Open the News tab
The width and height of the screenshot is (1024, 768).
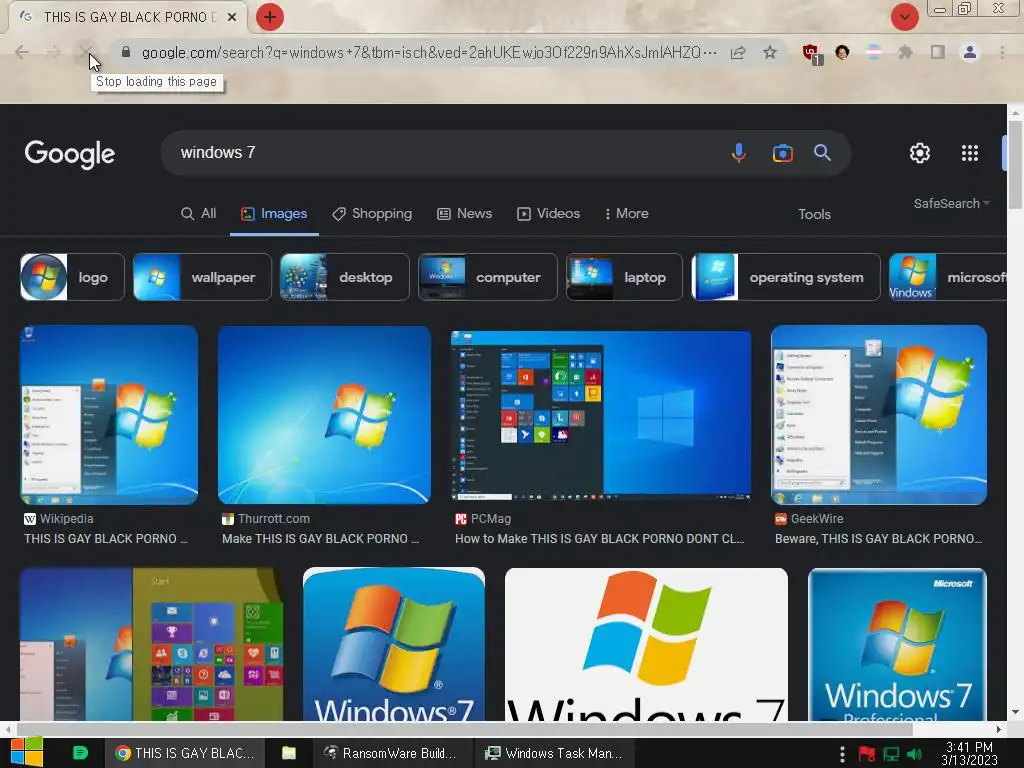[464, 214]
